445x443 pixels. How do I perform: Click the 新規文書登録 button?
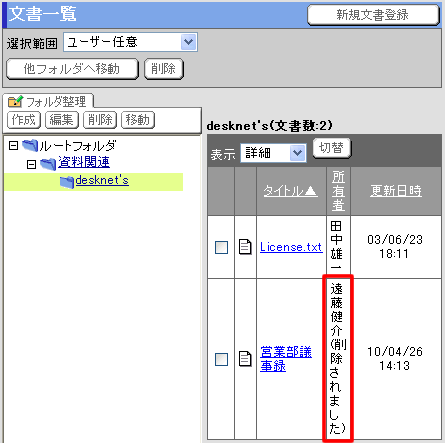(373, 15)
